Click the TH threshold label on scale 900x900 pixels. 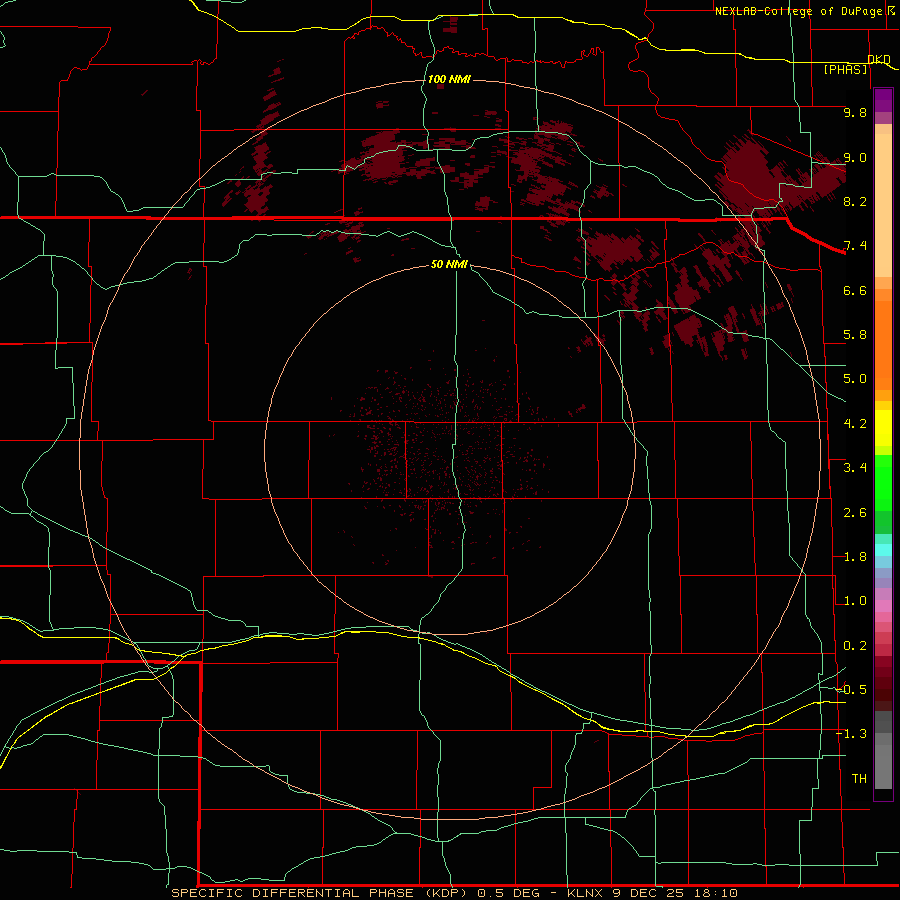coord(859,779)
